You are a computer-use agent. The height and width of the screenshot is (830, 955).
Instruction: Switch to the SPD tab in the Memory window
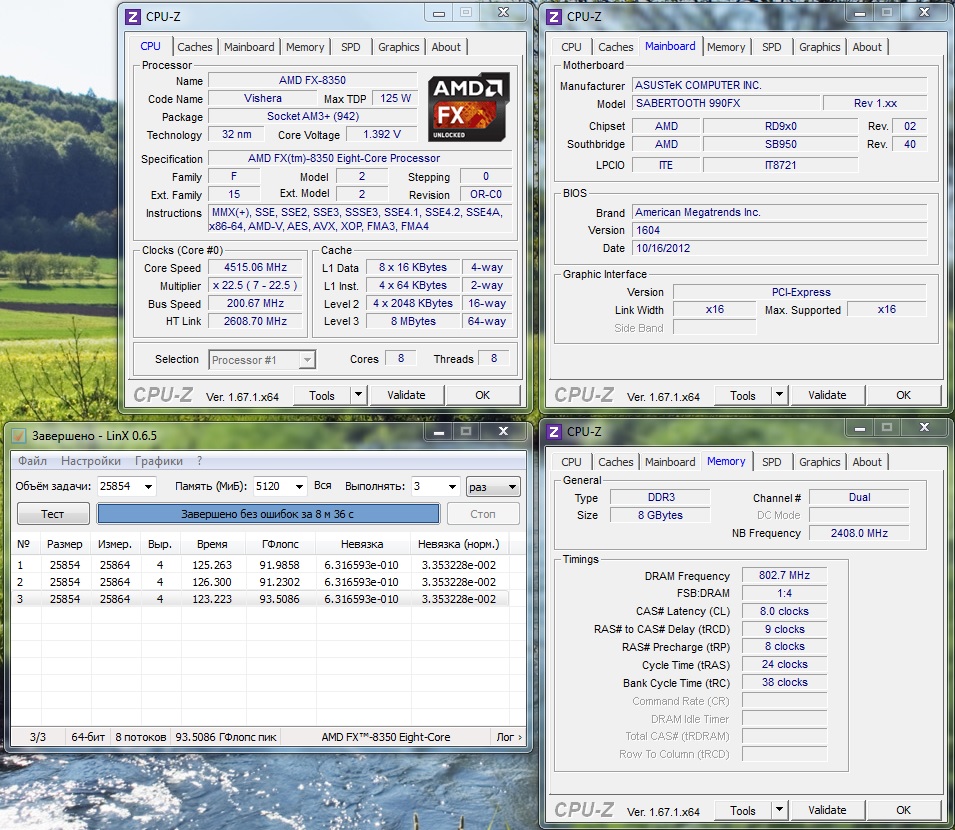tap(771, 462)
